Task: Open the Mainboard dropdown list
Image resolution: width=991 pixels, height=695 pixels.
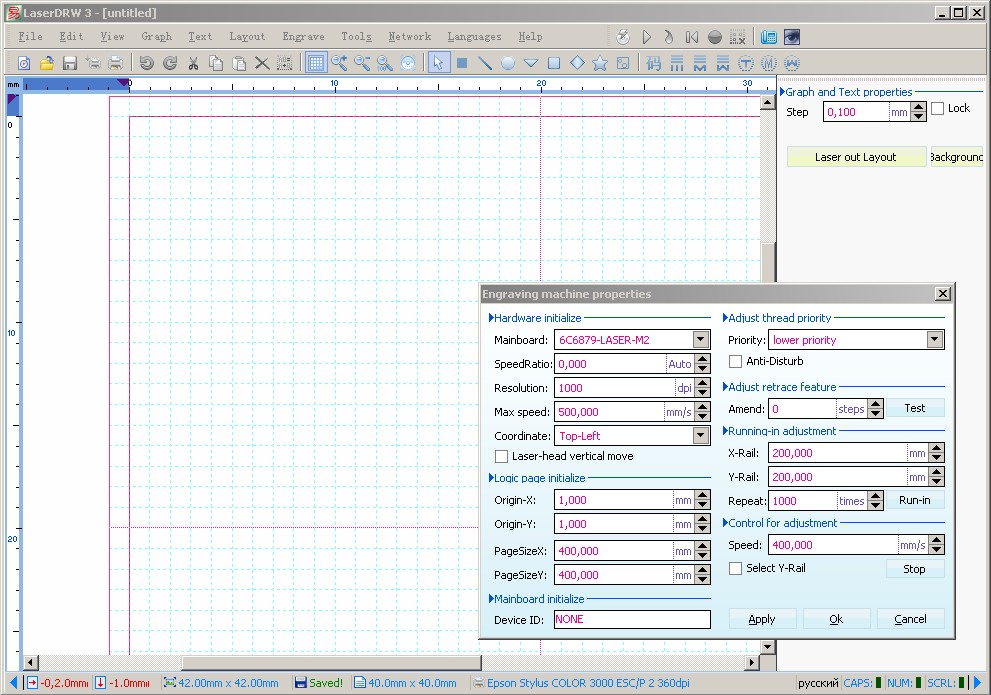Action: 700,340
